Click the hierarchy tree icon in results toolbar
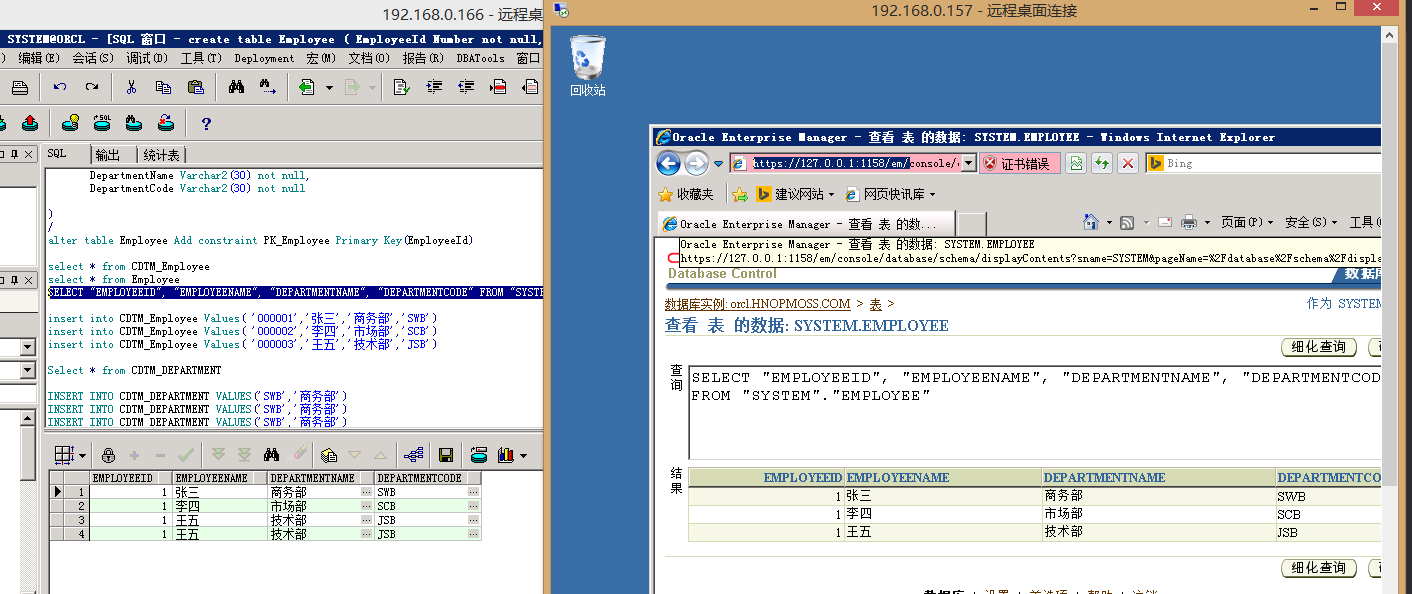Image resolution: width=1412 pixels, height=594 pixels. 415,455
